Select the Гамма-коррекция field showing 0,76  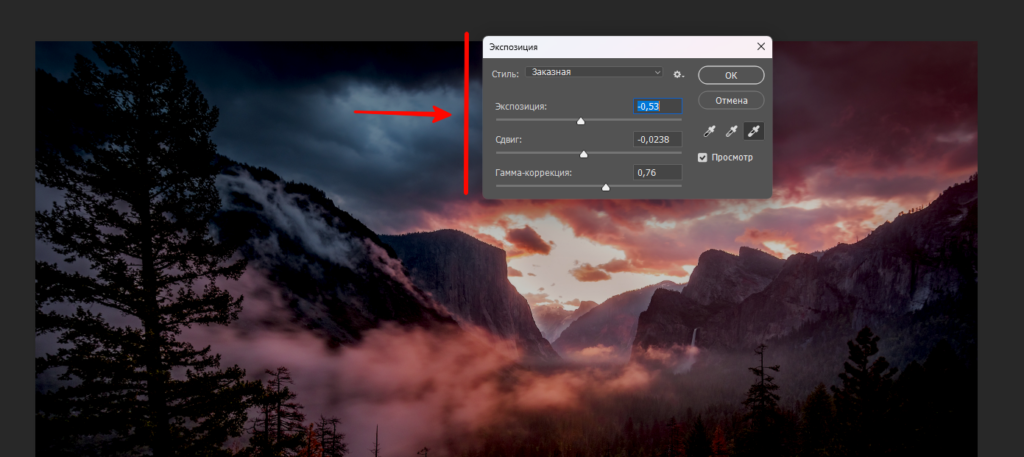658,172
